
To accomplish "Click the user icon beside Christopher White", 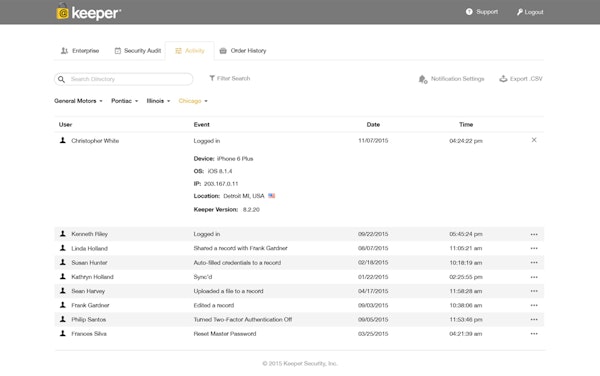I will coord(63,140).
